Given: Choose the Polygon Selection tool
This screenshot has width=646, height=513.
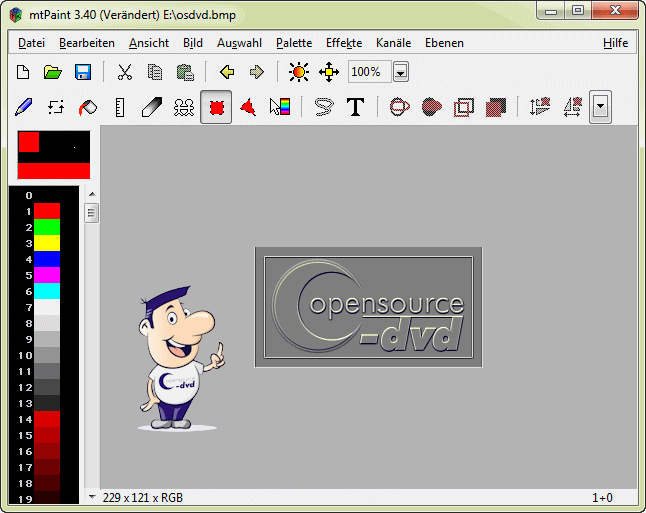Looking at the screenshot, I should [x=247, y=107].
